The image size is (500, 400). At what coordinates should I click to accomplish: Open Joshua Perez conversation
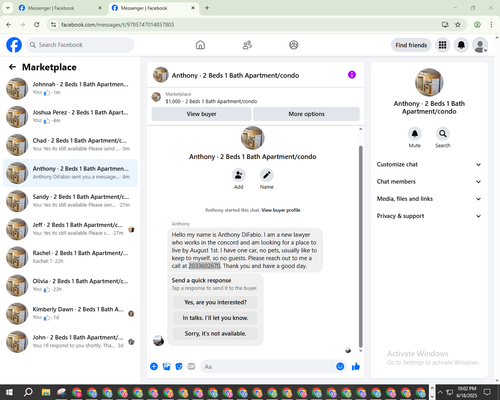click(70, 117)
